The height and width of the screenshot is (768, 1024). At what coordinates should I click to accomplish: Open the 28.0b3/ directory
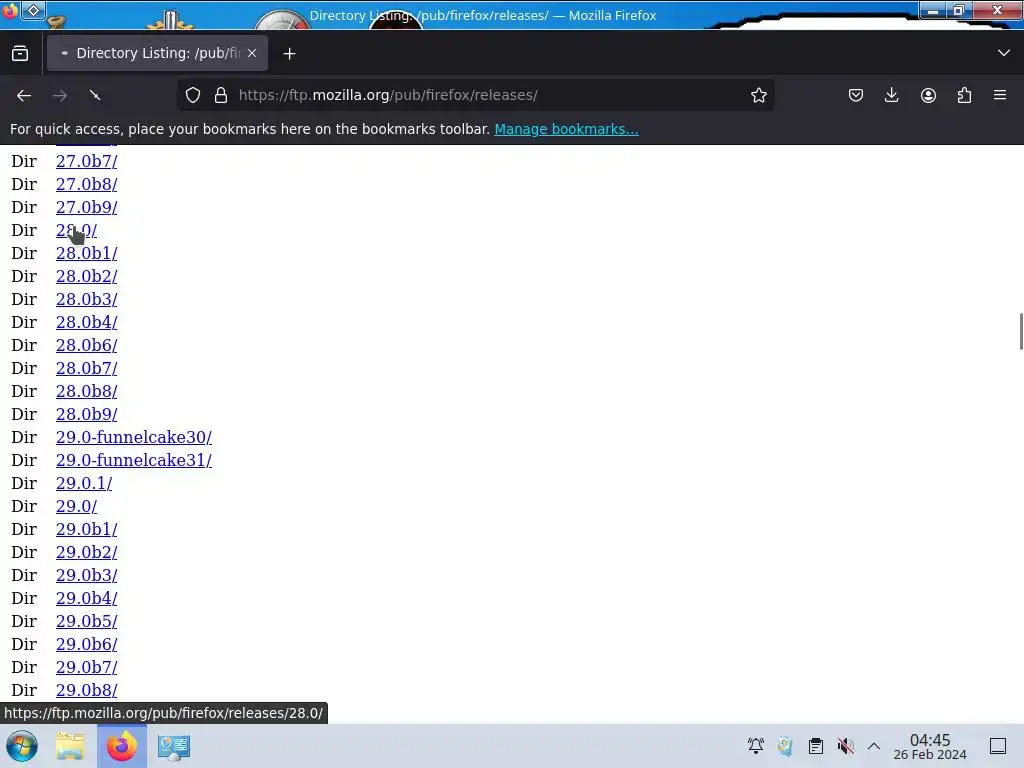[86, 299]
